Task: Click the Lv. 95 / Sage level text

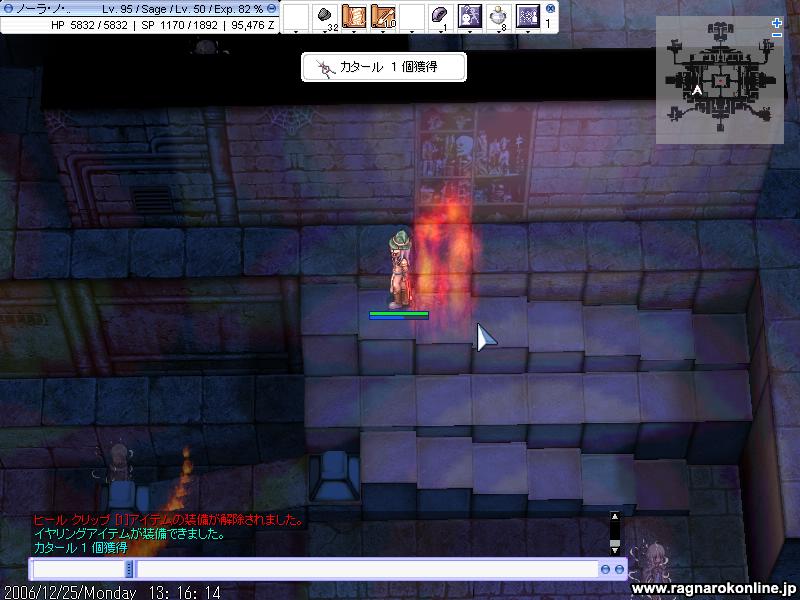Action: [135, 9]
